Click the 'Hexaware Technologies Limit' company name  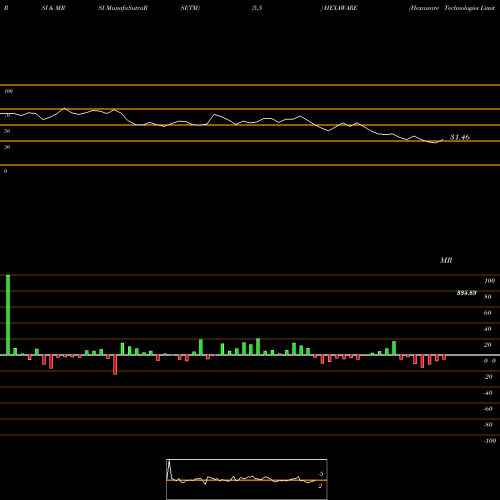pyautogui.click(x=452, y=8)
